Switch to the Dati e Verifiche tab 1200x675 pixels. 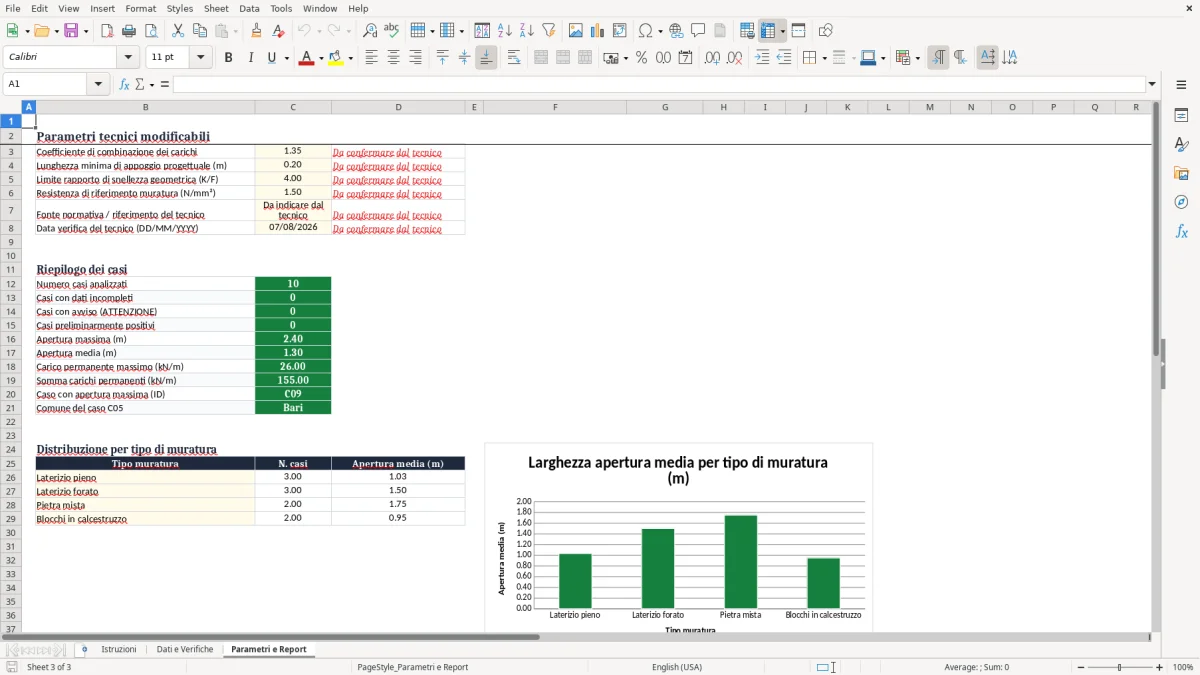pos(185,650)
